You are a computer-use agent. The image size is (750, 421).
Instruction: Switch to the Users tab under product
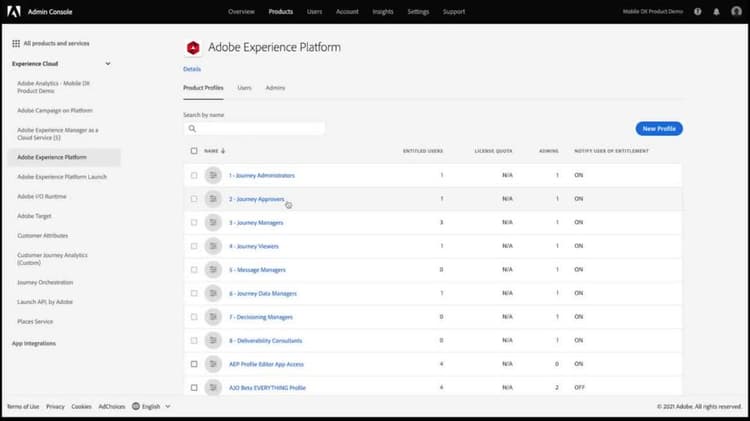pos(244,88)
